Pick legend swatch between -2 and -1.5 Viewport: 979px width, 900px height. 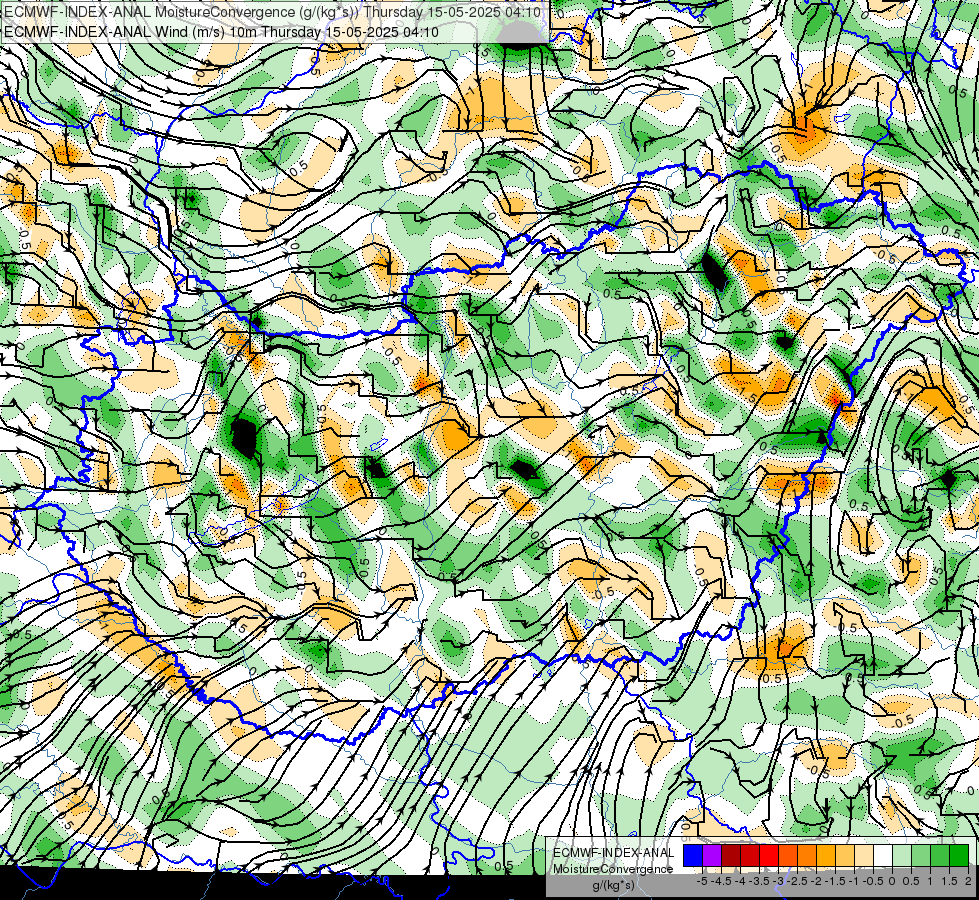826,856
